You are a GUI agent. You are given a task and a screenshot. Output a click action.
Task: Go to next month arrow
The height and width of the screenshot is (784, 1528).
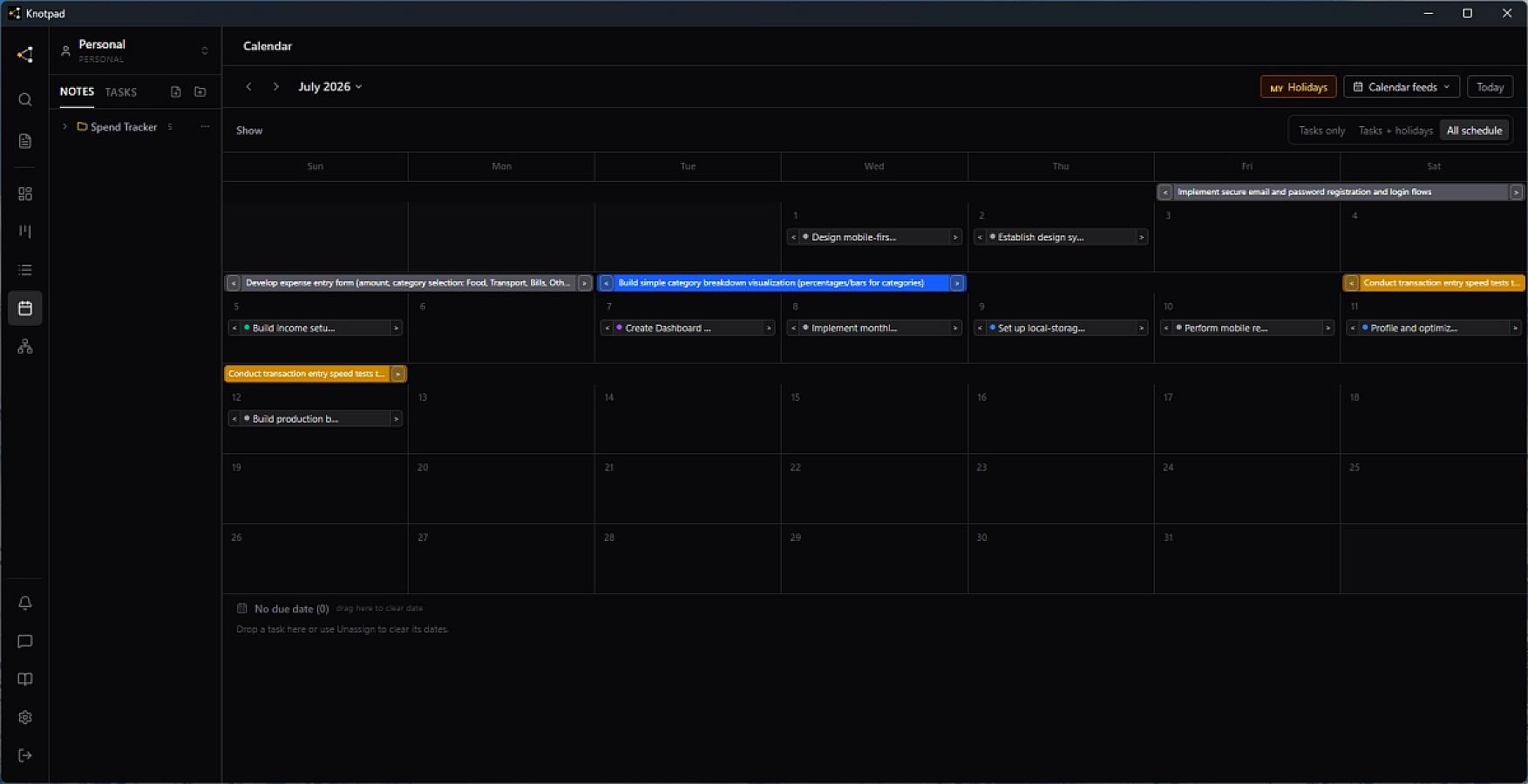point(275,86)
